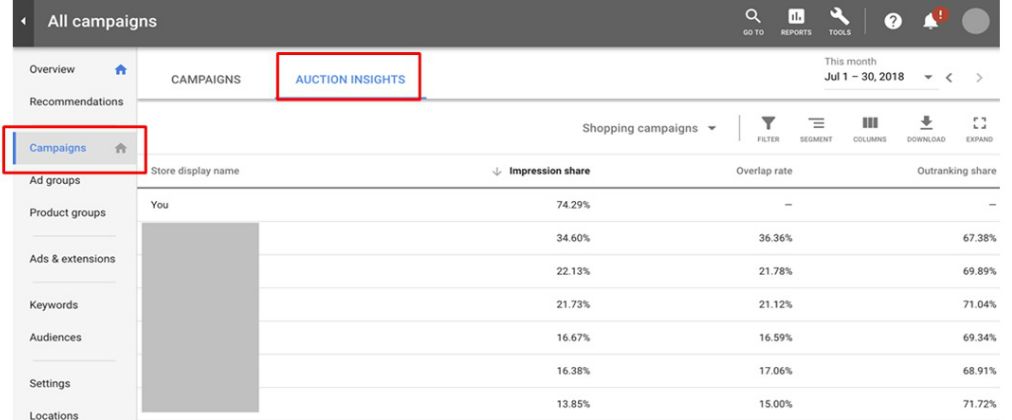Select the Auction Insights tab
This screenshot has height=420, width=1012.
pos(350,80)
